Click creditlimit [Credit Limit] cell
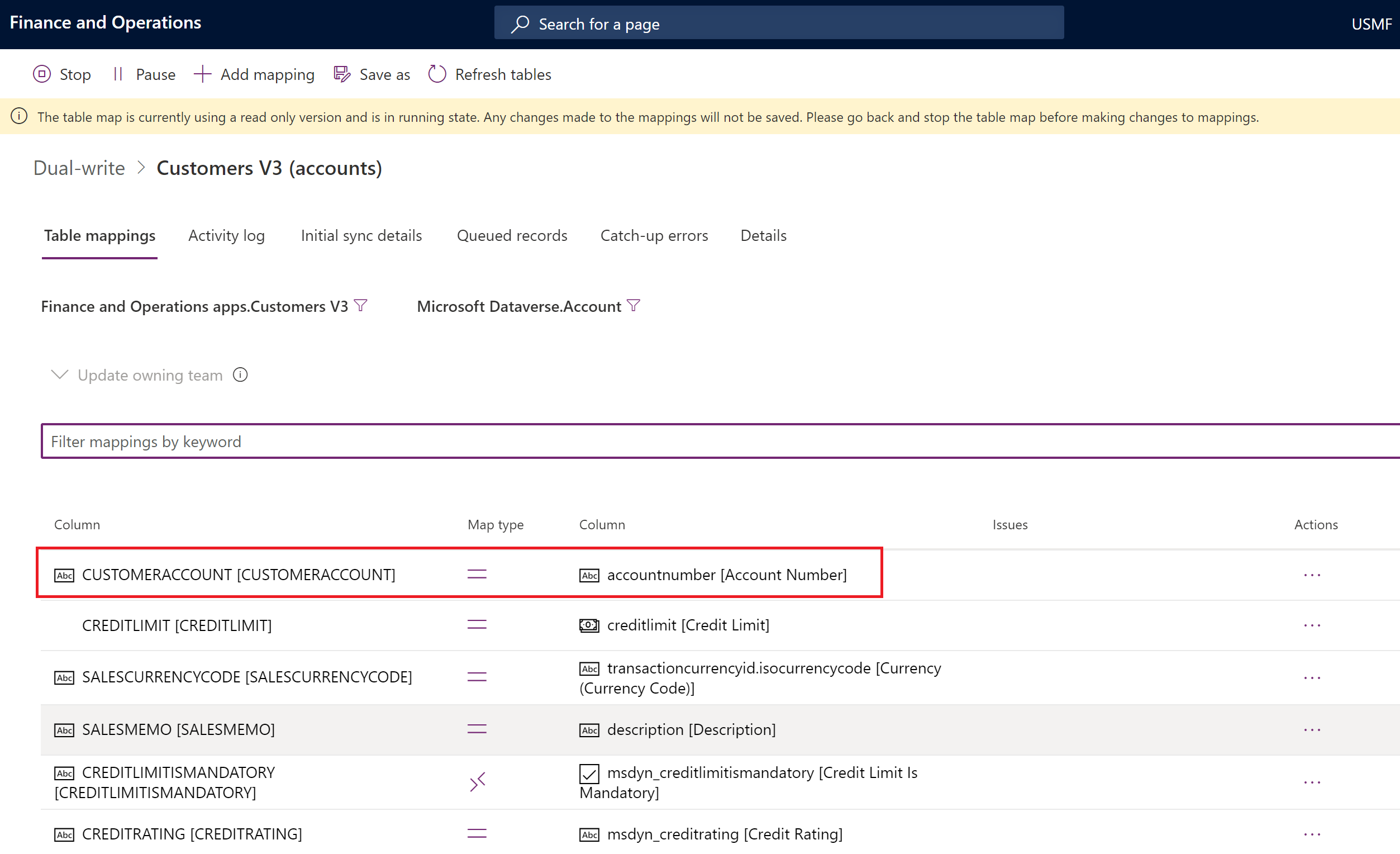This screenshot has width=1400, height=854. click(x=688, y=625)
